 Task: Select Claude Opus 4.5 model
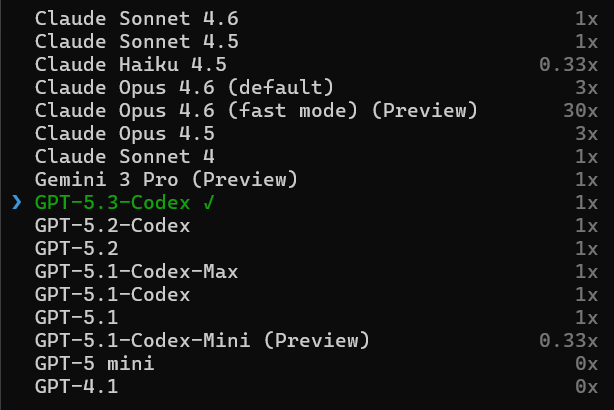coord(124,134)
